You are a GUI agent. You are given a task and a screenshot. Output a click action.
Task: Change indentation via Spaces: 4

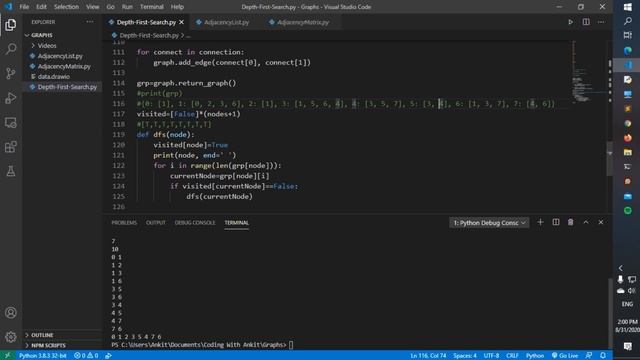464,356
